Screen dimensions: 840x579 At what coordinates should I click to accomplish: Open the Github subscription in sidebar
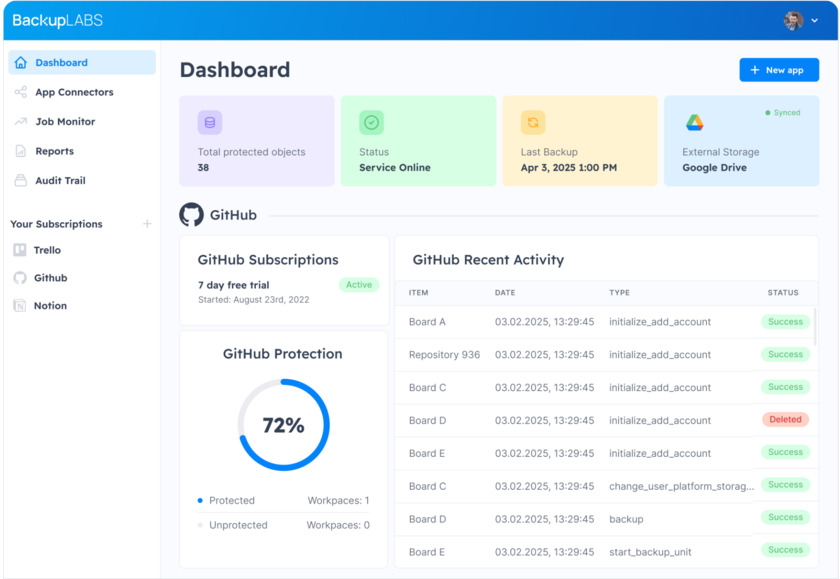tap(50, 278)
